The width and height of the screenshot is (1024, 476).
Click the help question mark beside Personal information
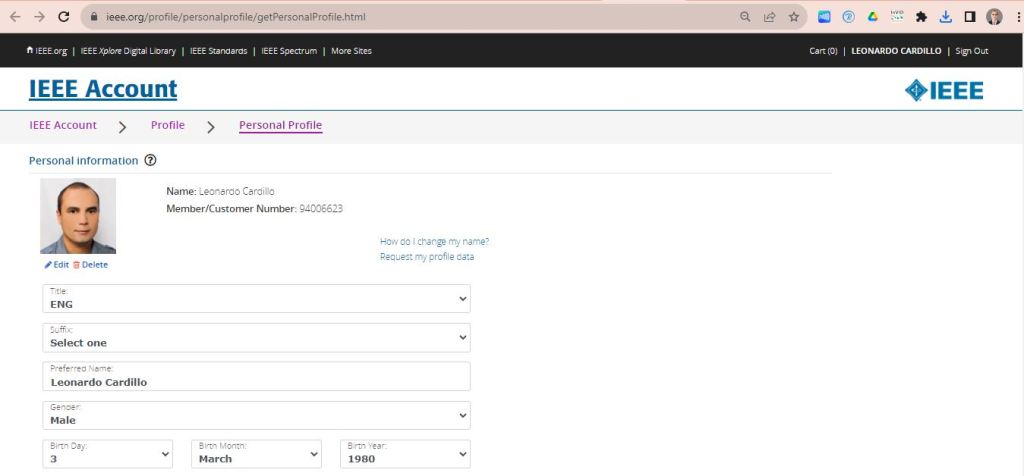151,160
